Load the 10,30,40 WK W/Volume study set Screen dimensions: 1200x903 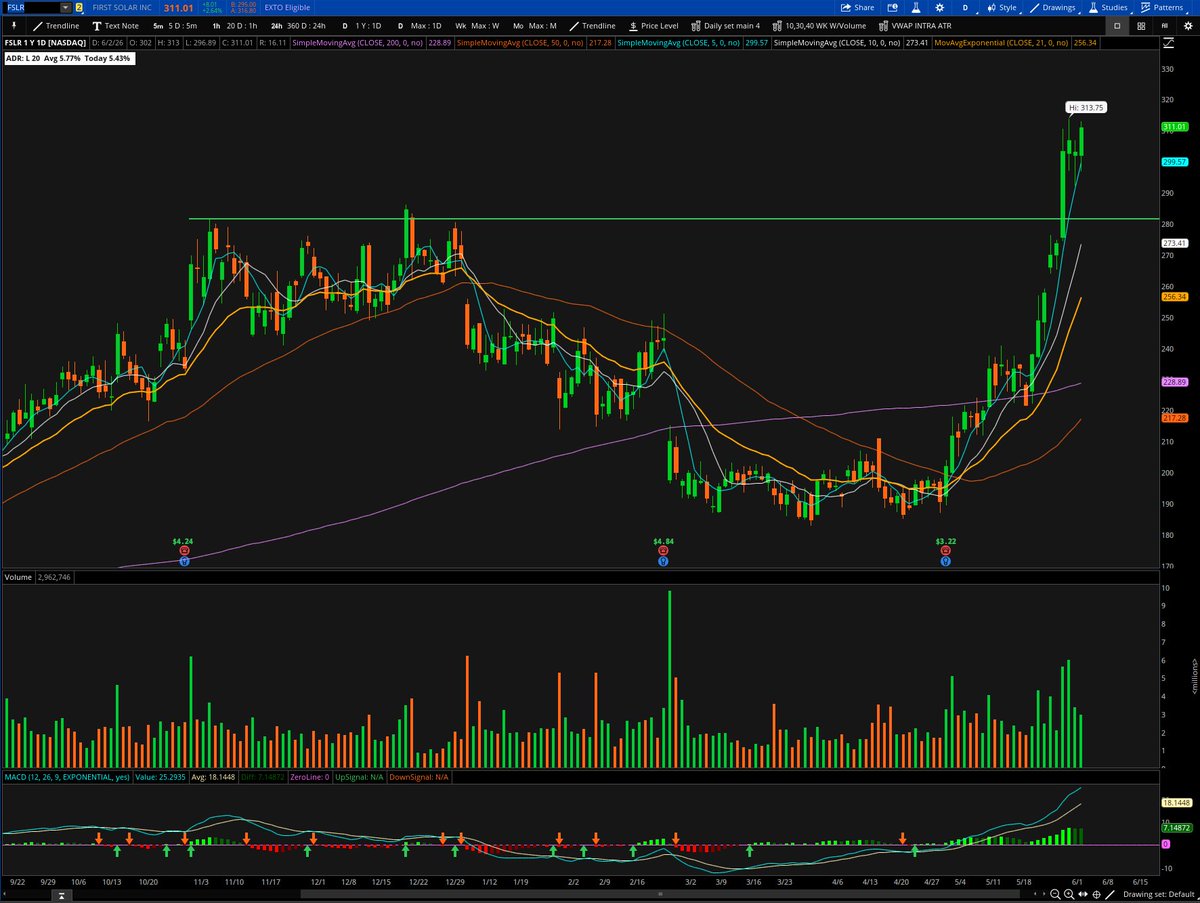point(820,25)
